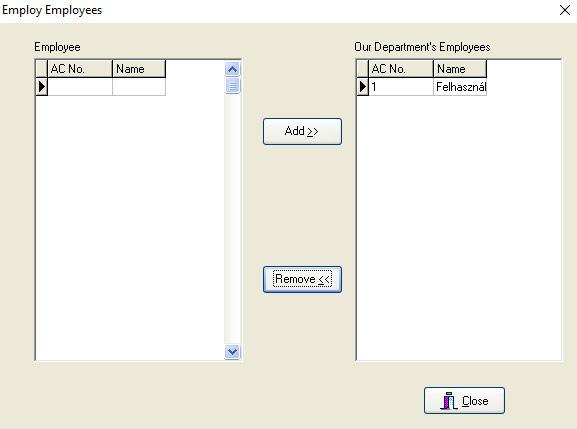
Task: Click empty Name cell in Employee list
Action: [x=139, y=86]
